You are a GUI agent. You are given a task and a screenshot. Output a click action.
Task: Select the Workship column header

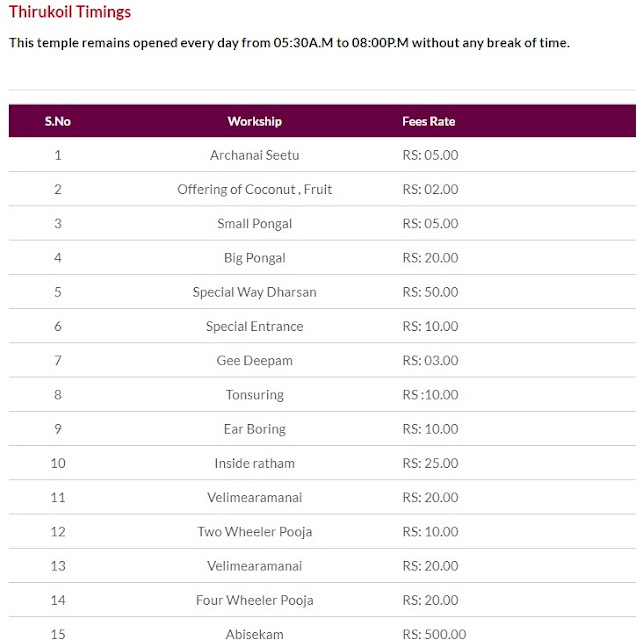point(255,121)
